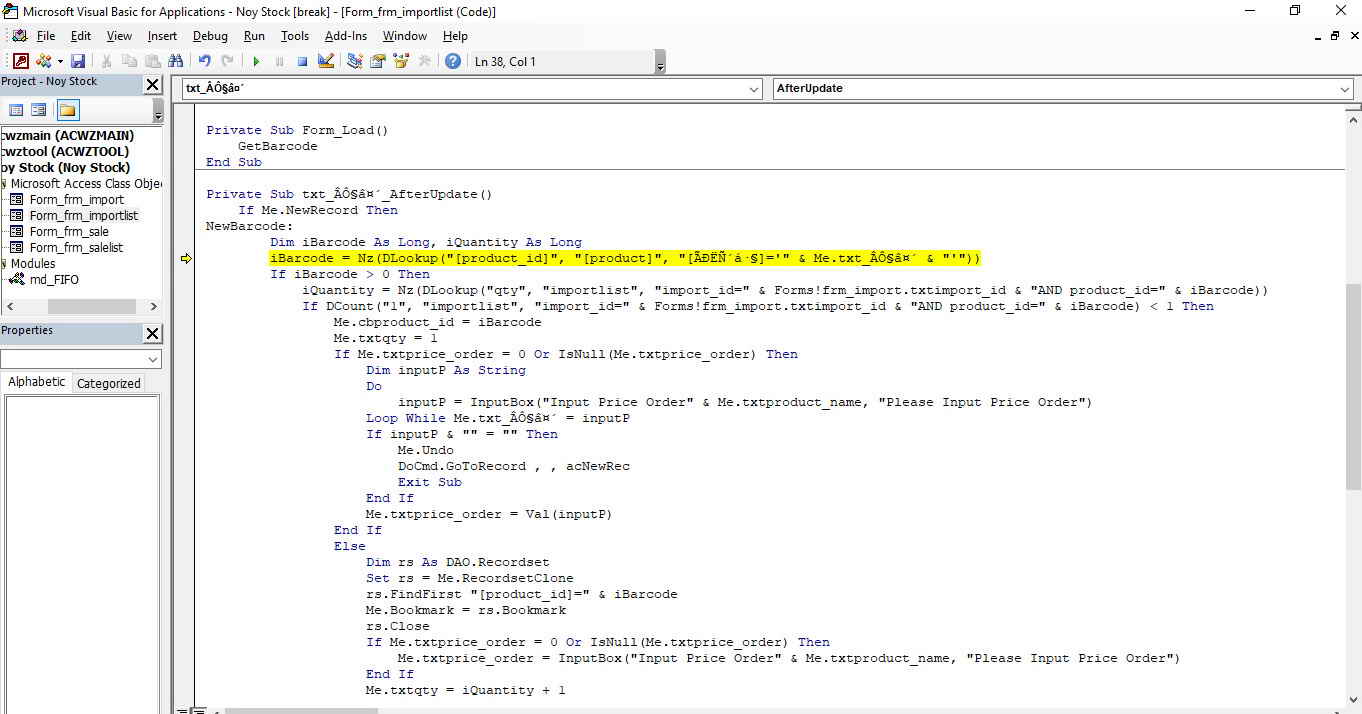Viewport: 1362px width, 714px height.
Task: Click the Cut scissors icon
Action: [x=106, y=61]
